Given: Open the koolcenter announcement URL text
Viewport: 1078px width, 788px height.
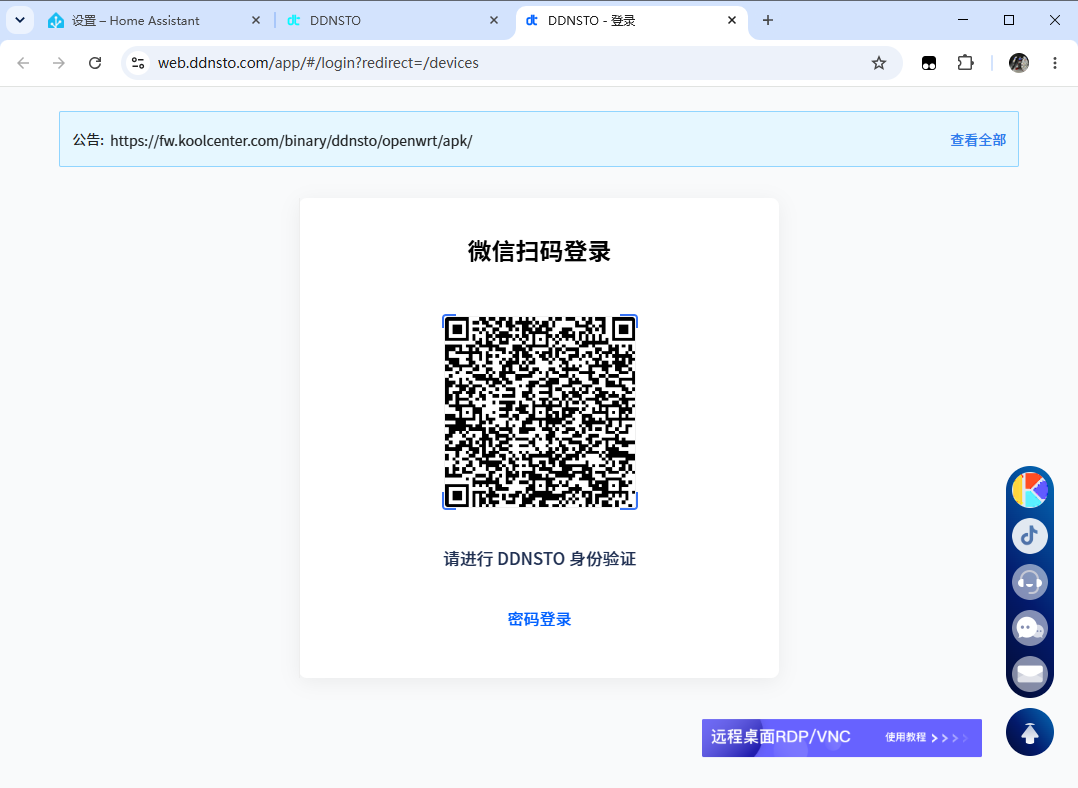Looking at the screenshot, I should [291, 141].
